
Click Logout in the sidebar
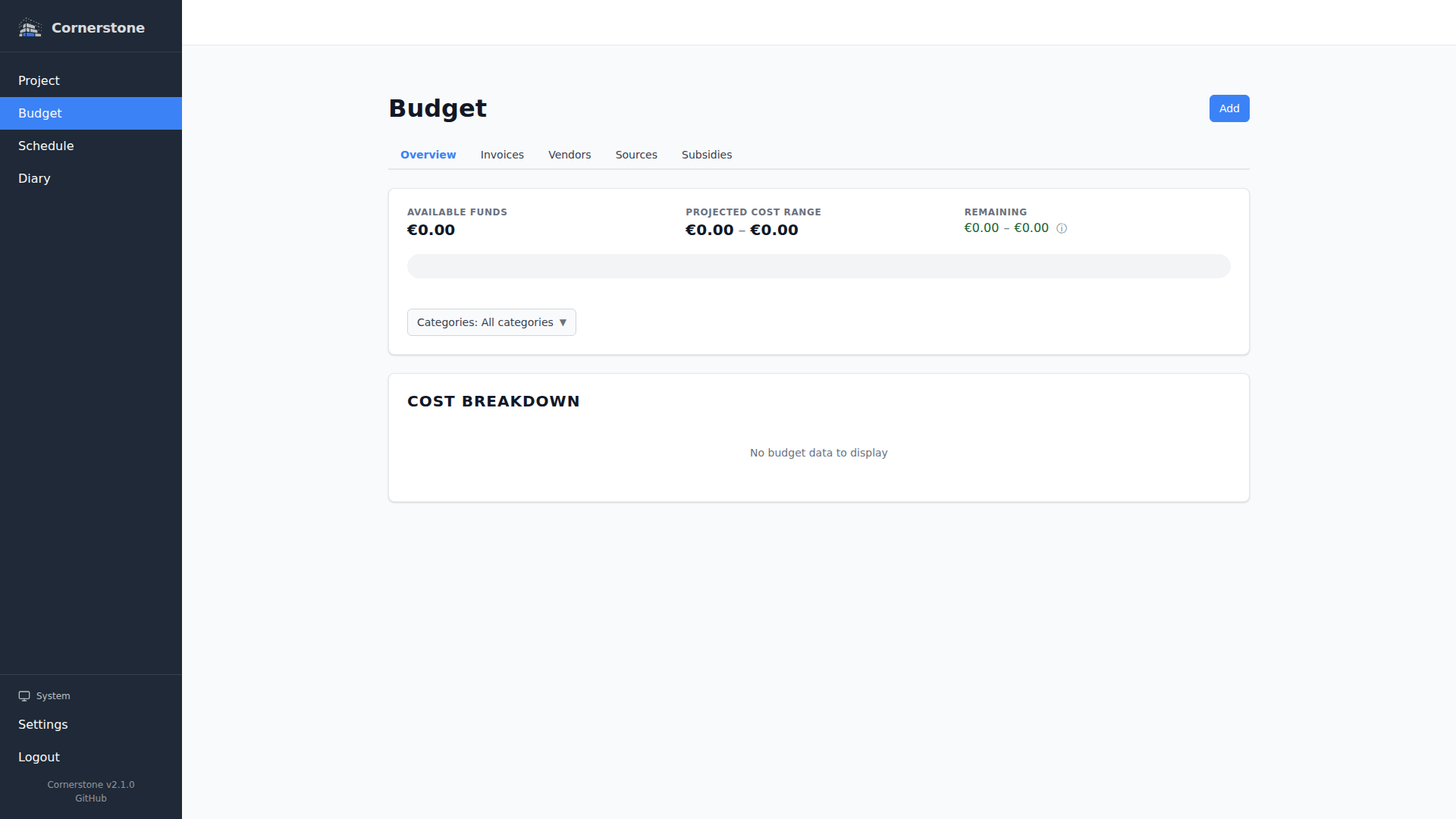(39, 756)
